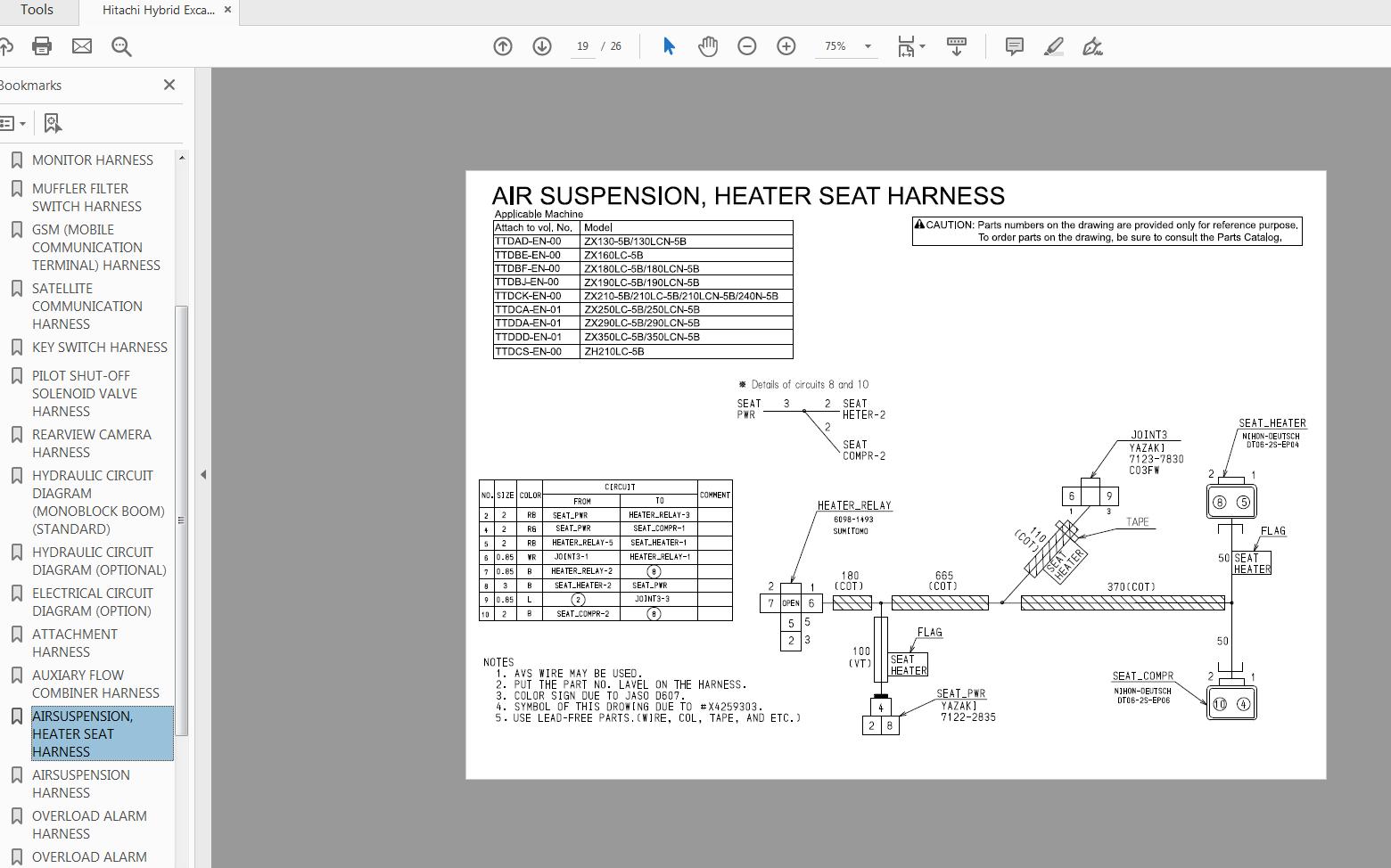Image resolution: width=1391 pixels, height=868 pixels.
Task: Expand current bookmark to page view
Action: [52, 122]
